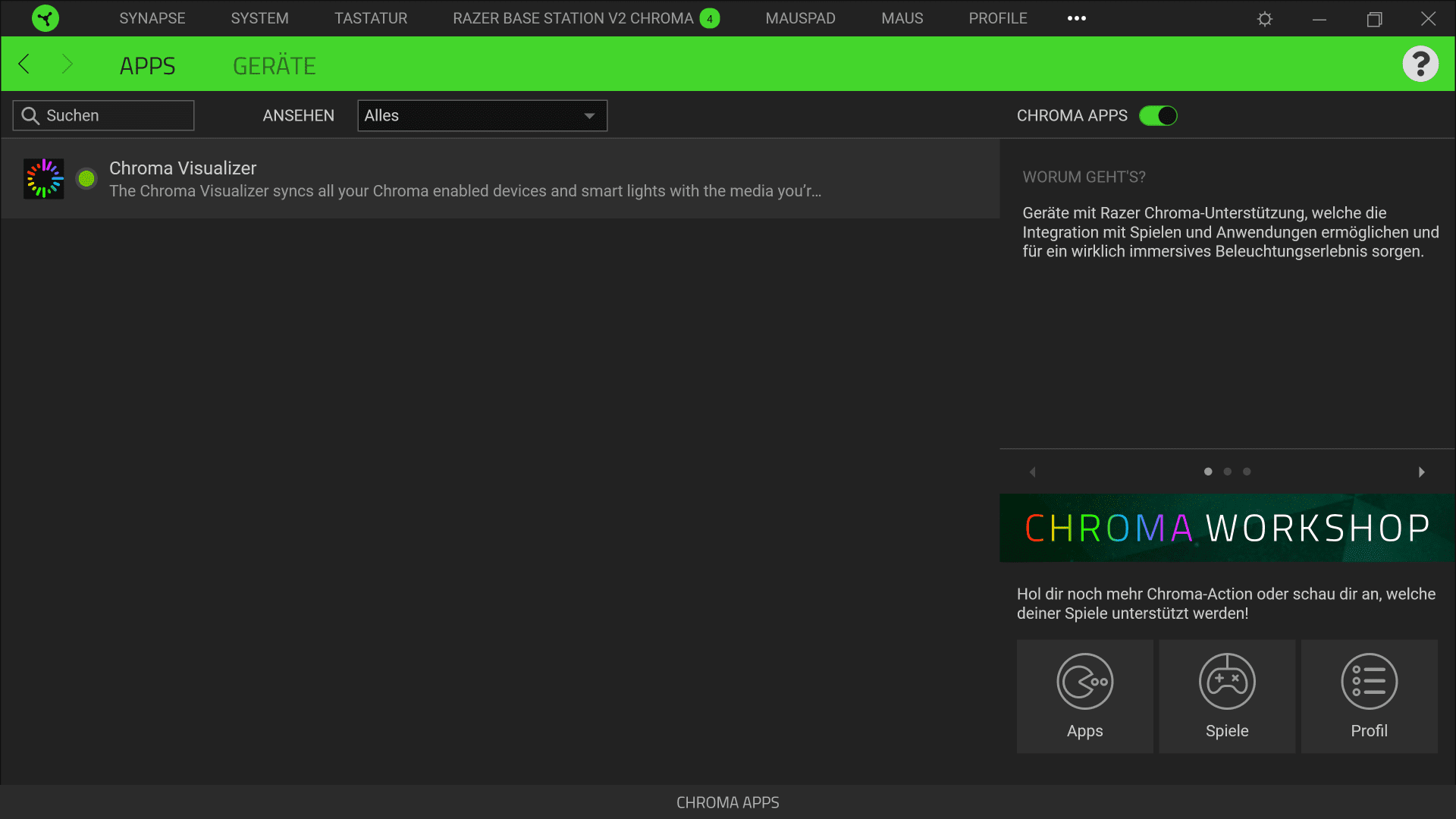Open Spiele in Chroma Workshop
The image size is (1456, 819).
click(1227, 696)
